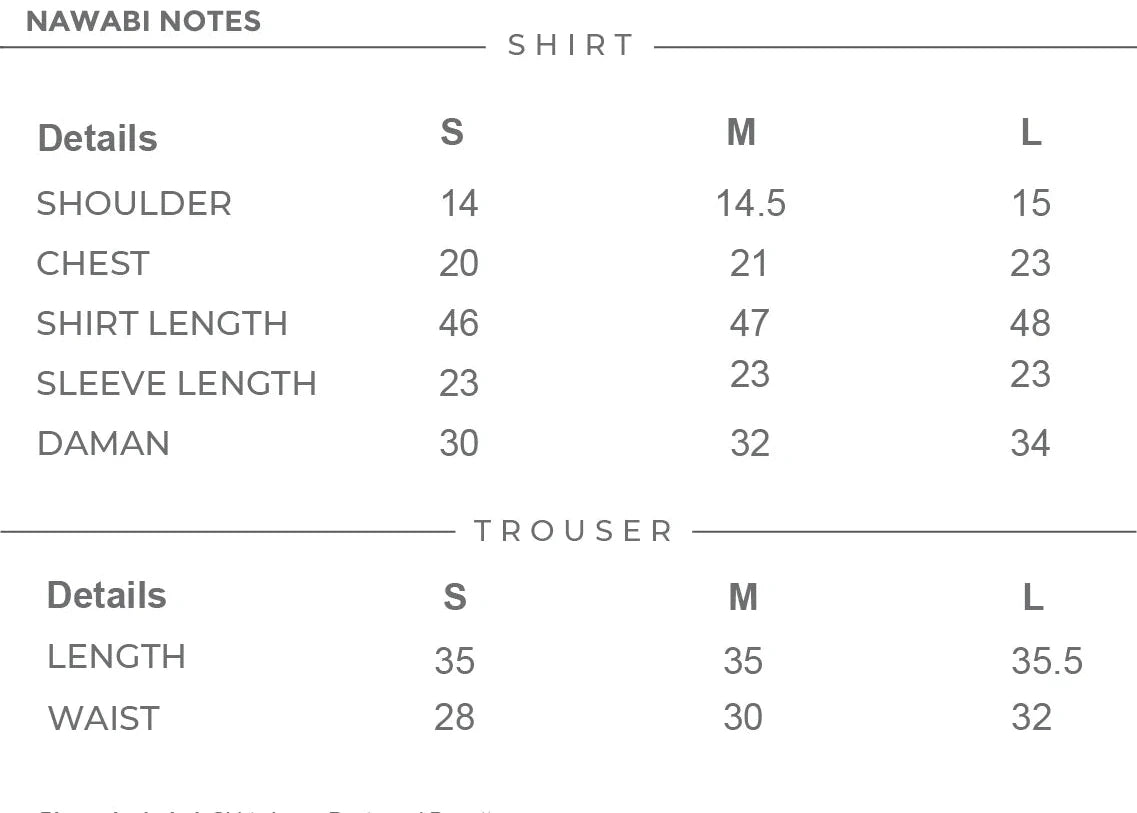Select the medium daman value

click(x=749, y=443)
